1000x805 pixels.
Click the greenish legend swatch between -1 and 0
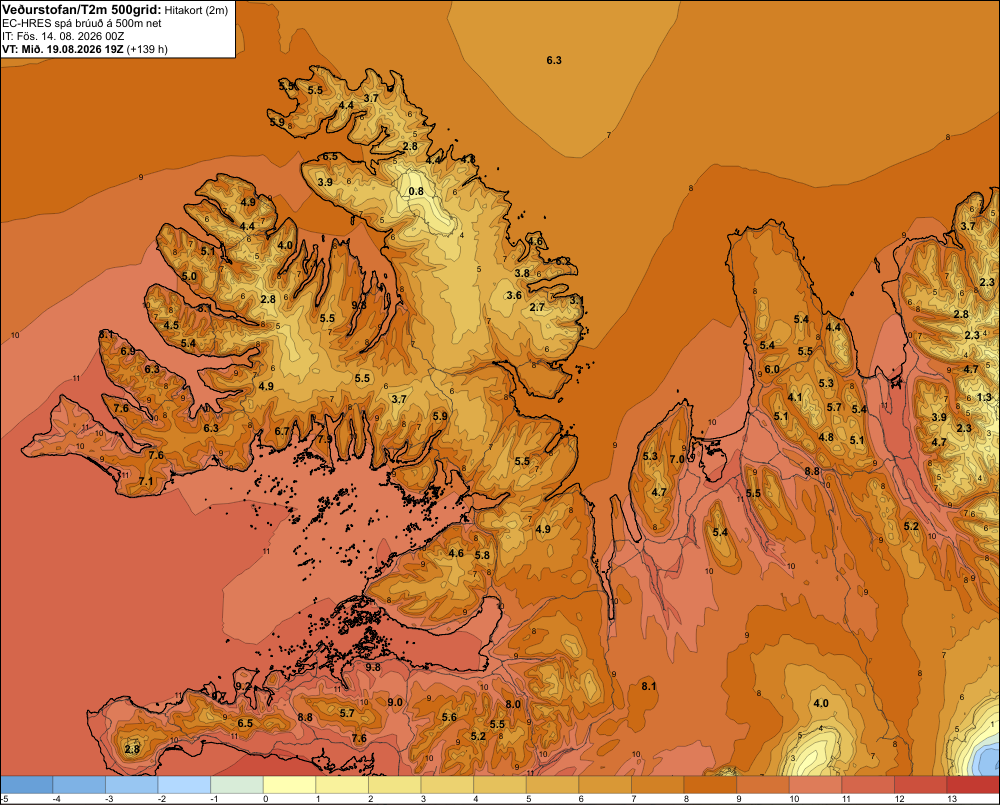pos(237,785)
